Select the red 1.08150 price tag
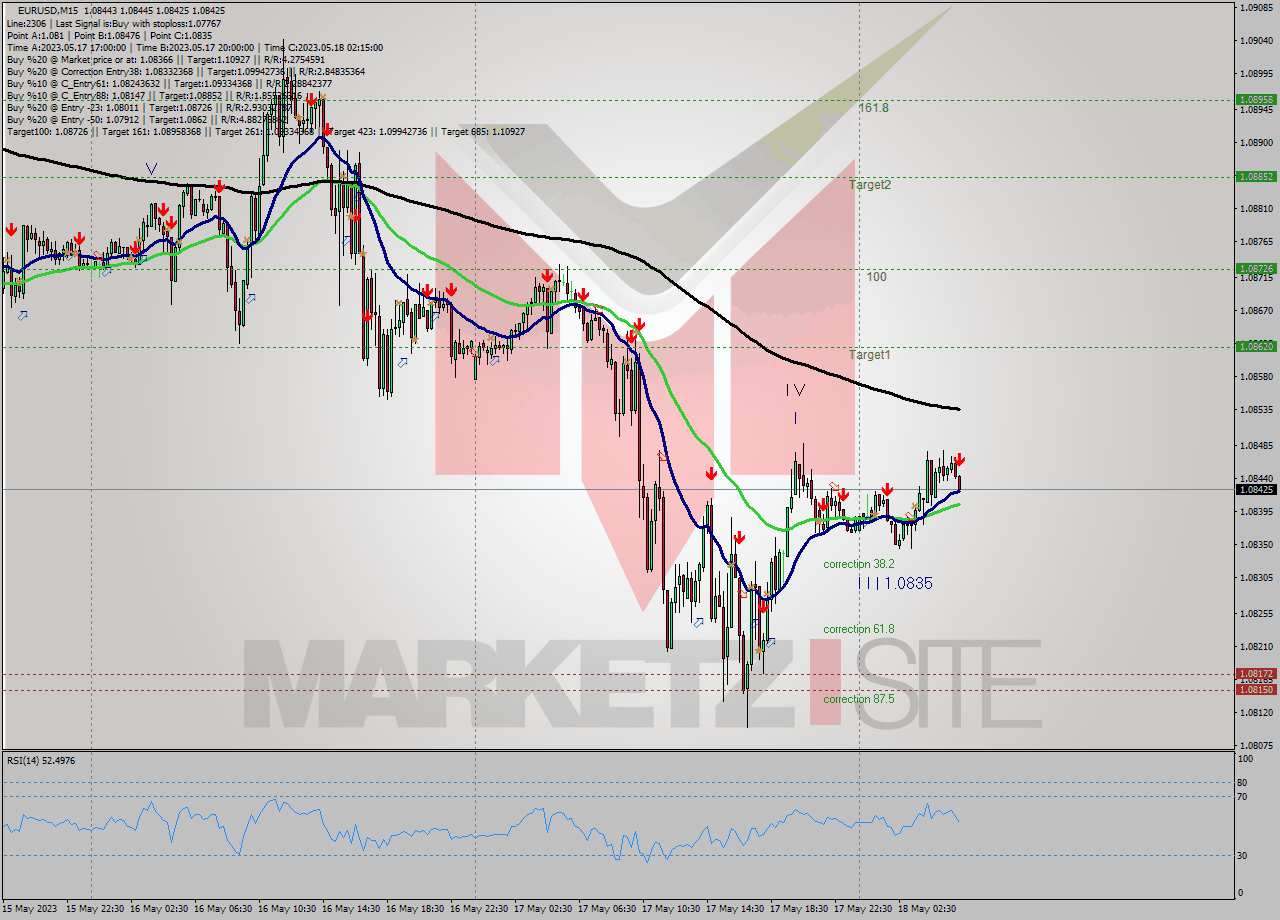 (1255, 689)
